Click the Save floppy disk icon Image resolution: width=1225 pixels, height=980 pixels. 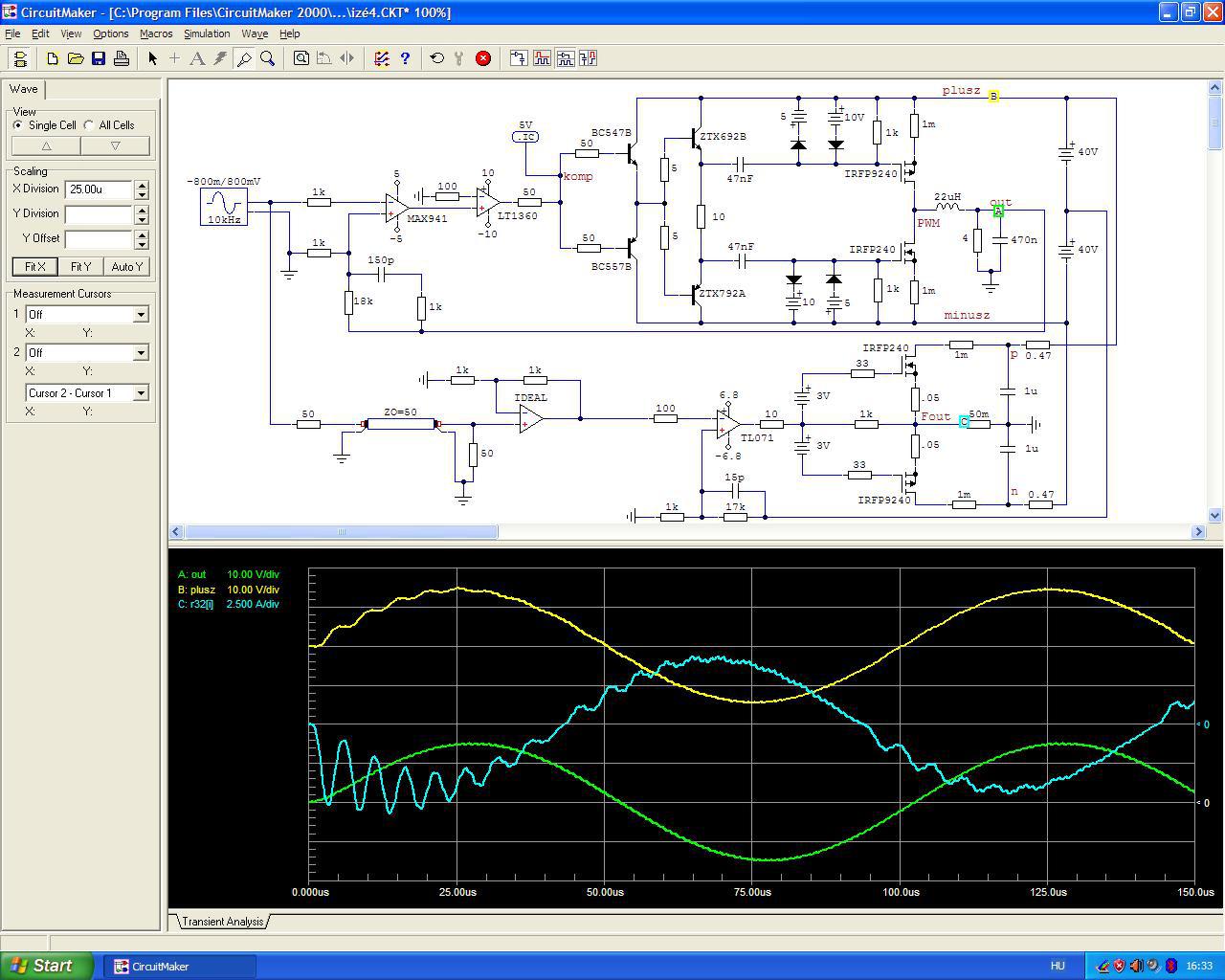point(99,58)
